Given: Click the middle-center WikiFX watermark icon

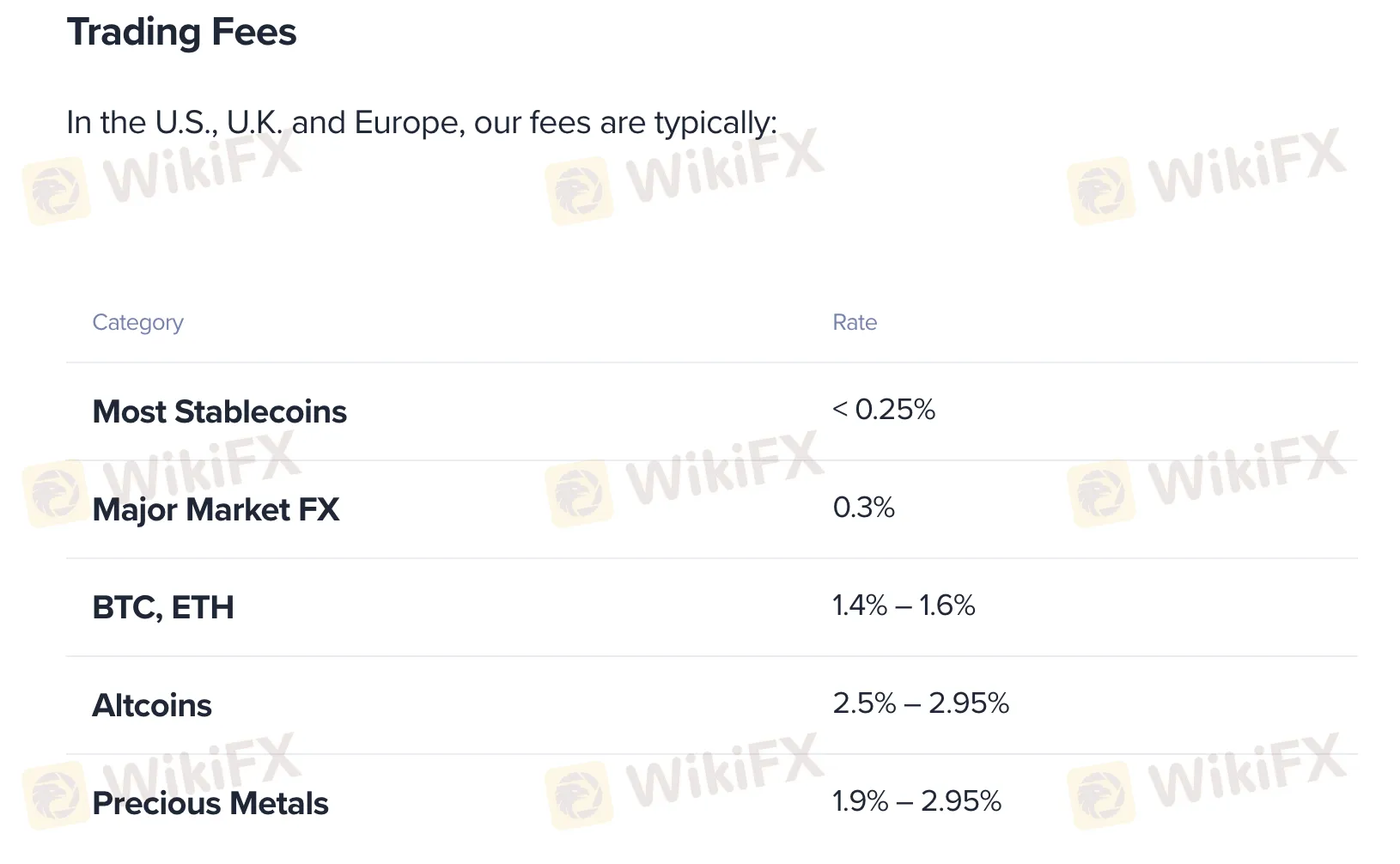Looking at the screenshot, I should pyautogui.click(x=579, y=494).
